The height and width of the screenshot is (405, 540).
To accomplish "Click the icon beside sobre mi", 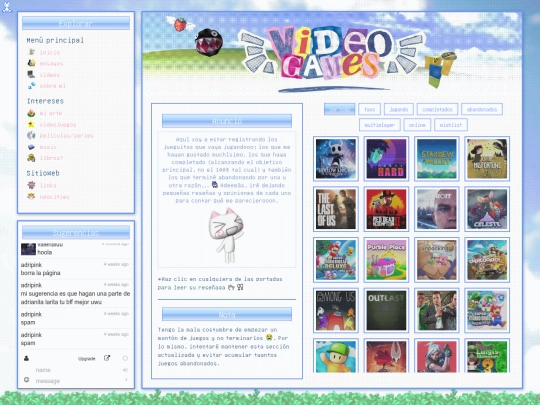I will pos(31,85).
